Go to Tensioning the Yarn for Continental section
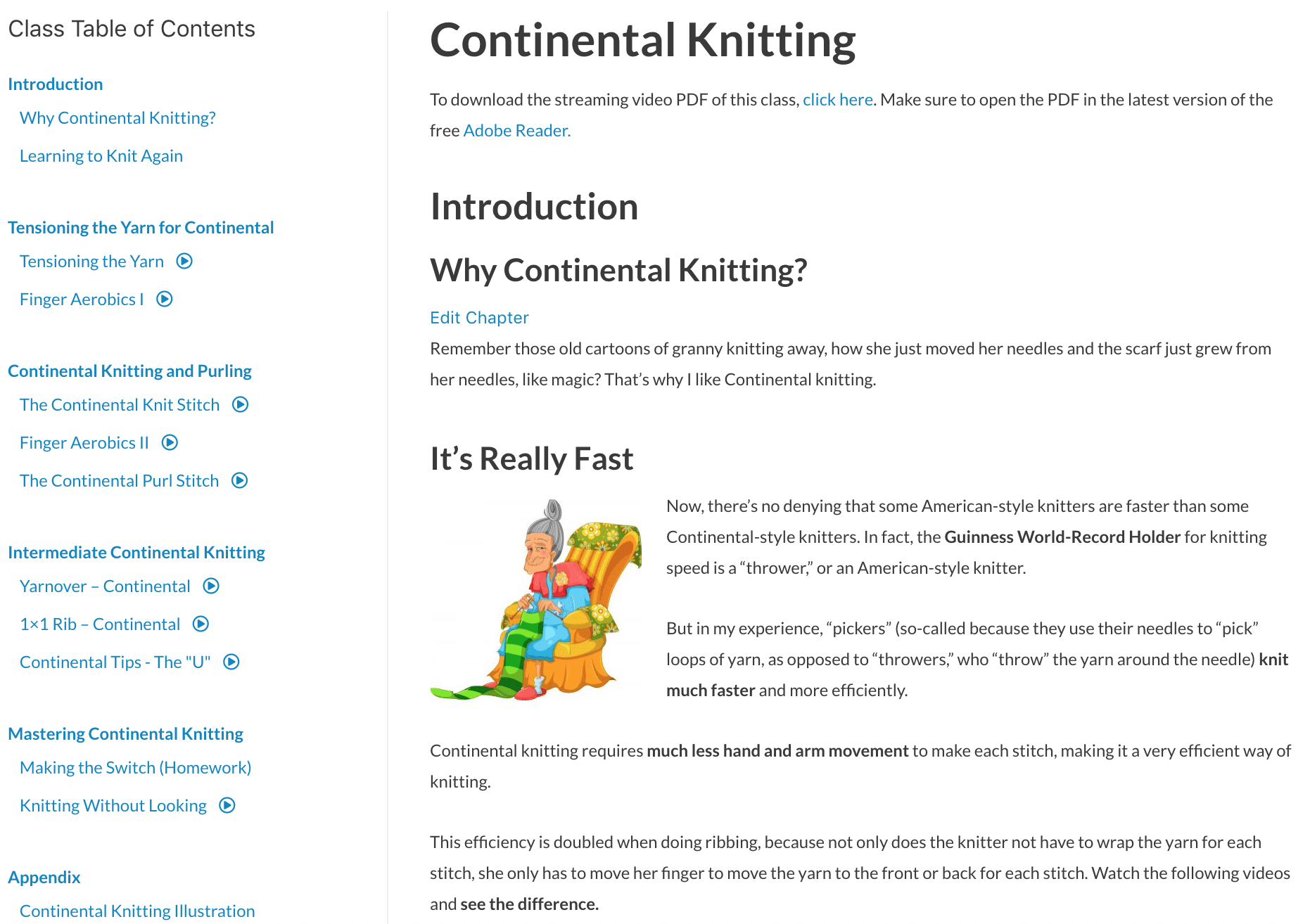Screen dimensions: 1310x924 click(x=141, y=228)
